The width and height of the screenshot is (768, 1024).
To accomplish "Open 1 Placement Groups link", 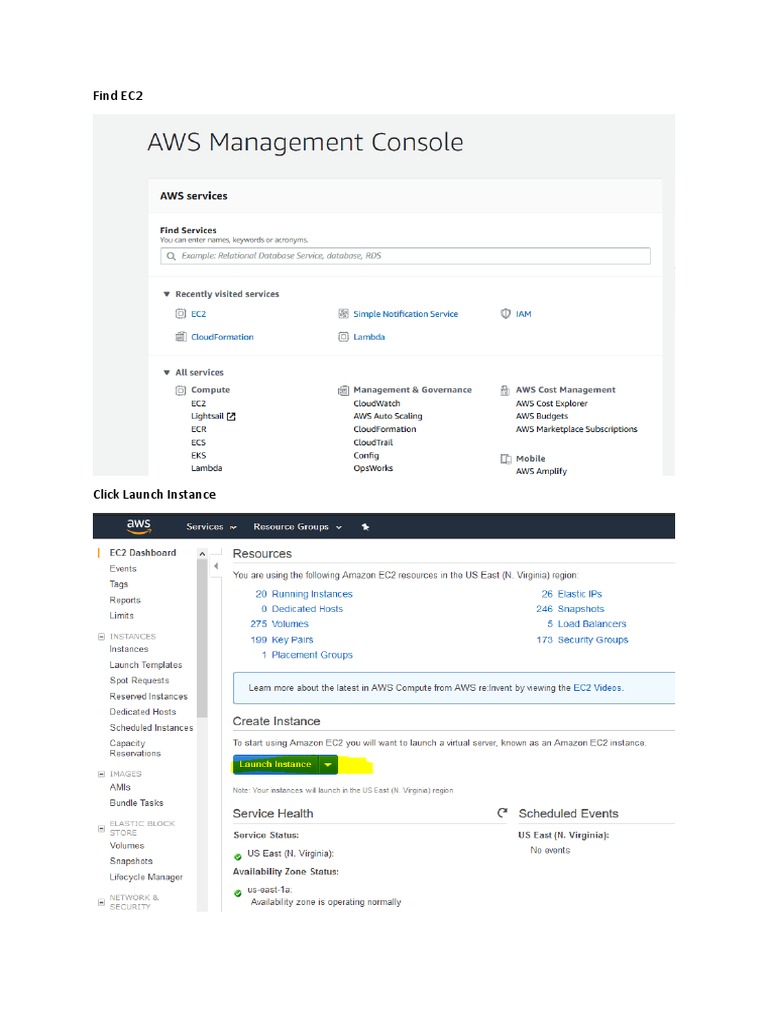I will pos(307,654).
